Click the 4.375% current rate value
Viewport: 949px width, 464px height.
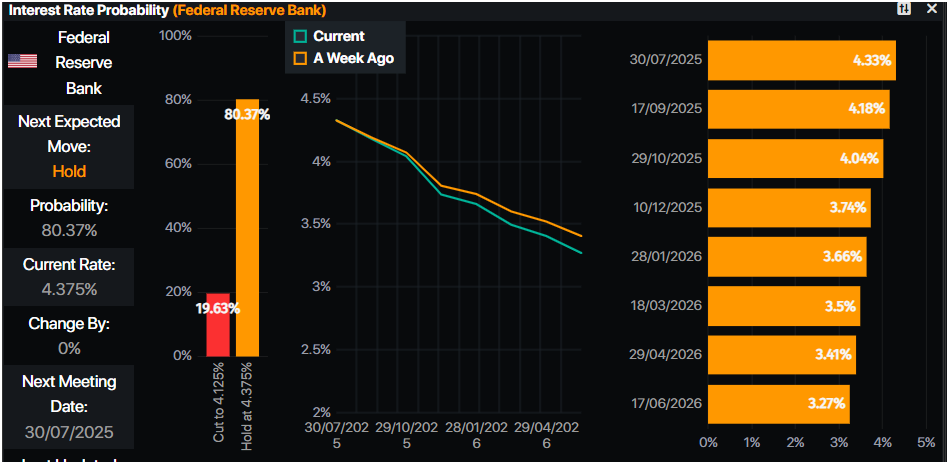69,290
